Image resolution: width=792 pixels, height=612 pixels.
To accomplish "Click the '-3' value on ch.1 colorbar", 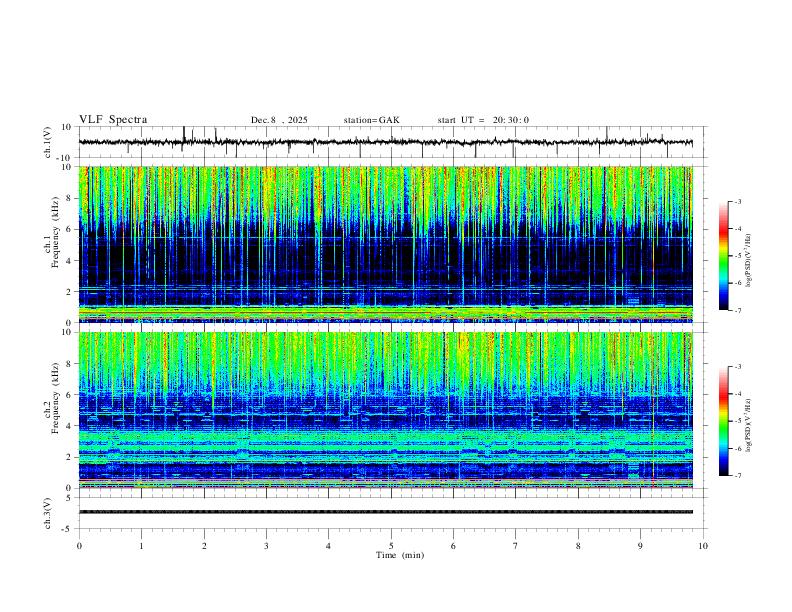I will pos(737,201).
